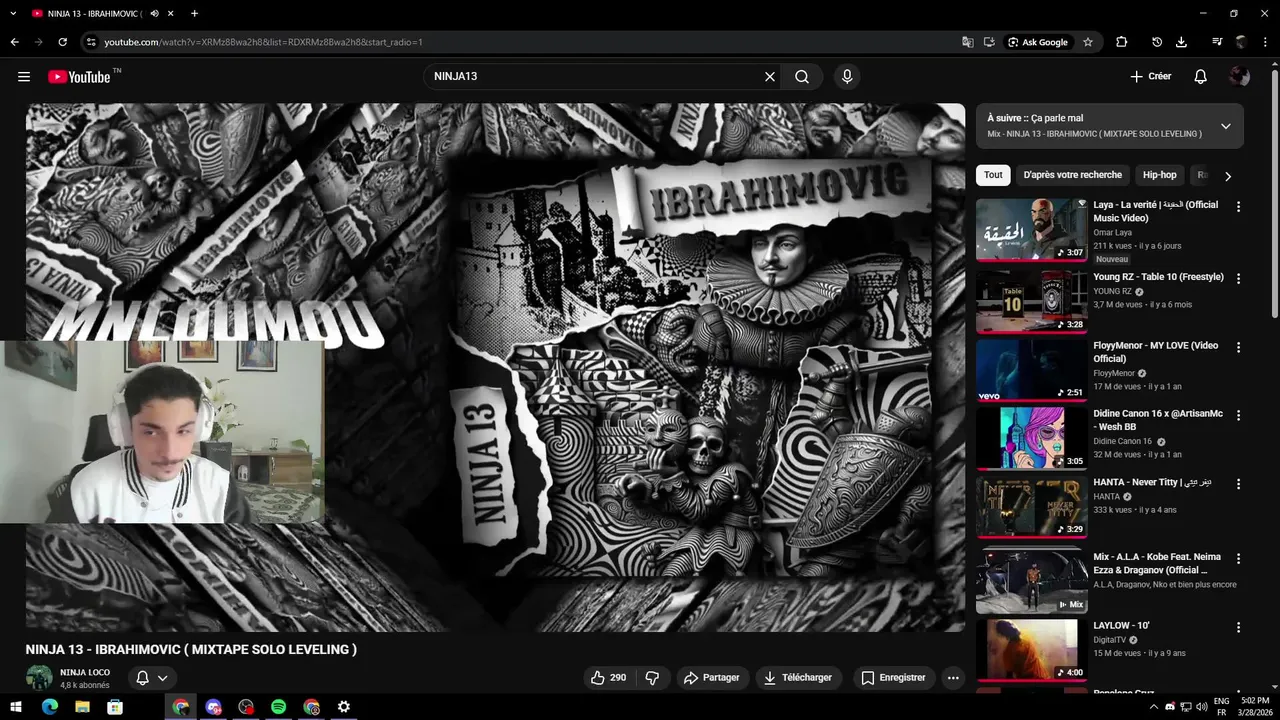This screenshot has width=1280, height=720.
Task: Open NINJA LOCO channel avatar
Action: [x=39, y=678]
